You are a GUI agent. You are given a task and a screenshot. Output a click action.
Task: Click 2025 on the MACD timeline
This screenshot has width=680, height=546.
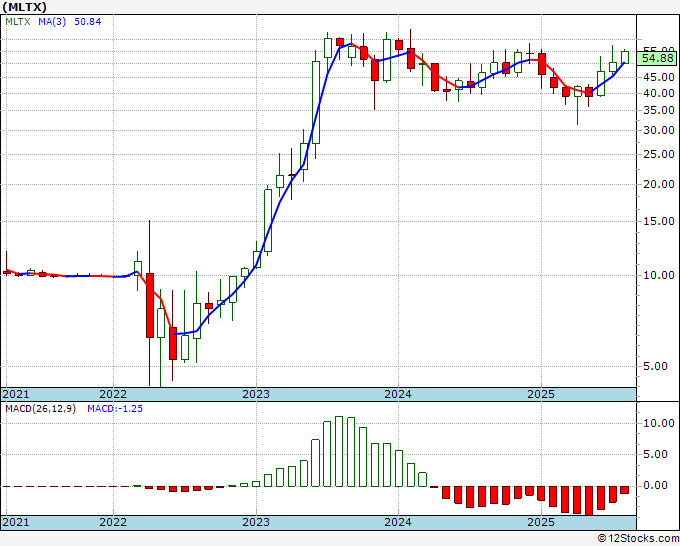[541, 522]
